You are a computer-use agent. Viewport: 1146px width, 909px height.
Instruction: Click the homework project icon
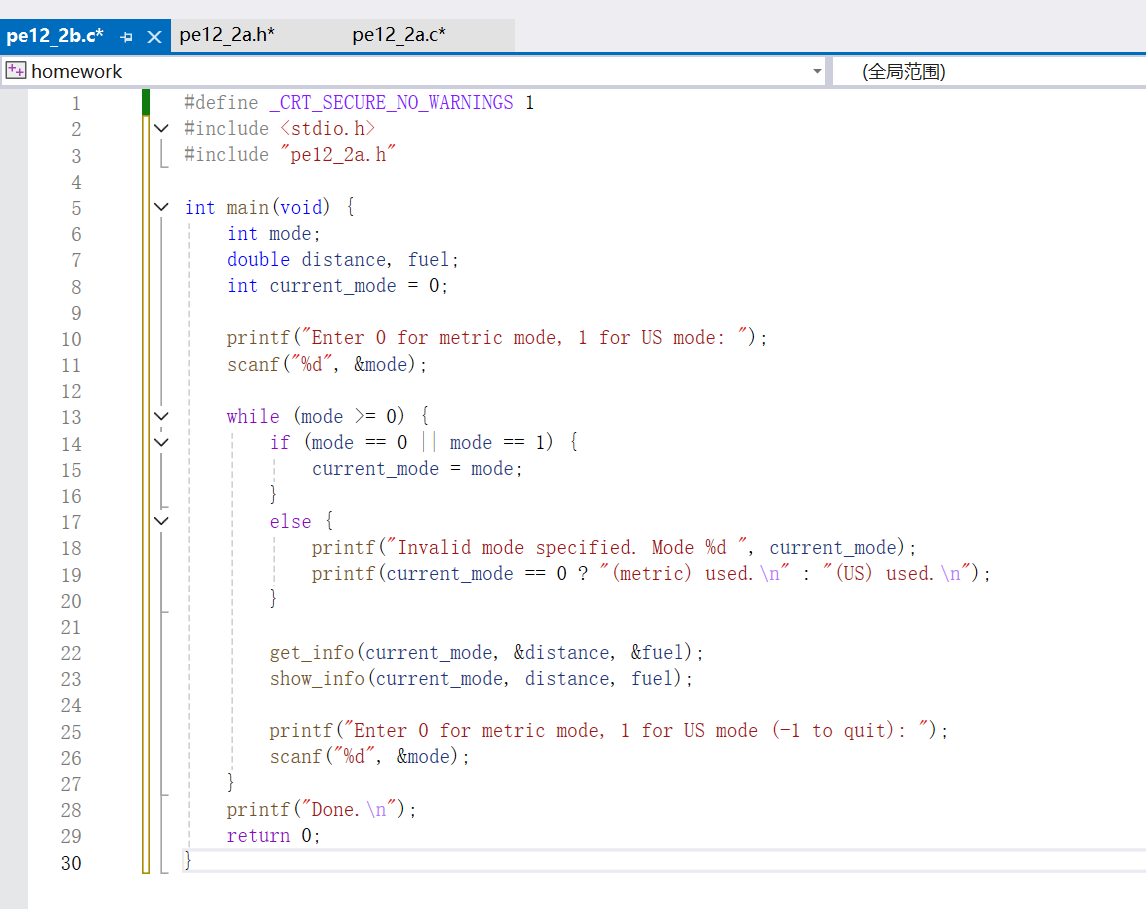[15, 71]
